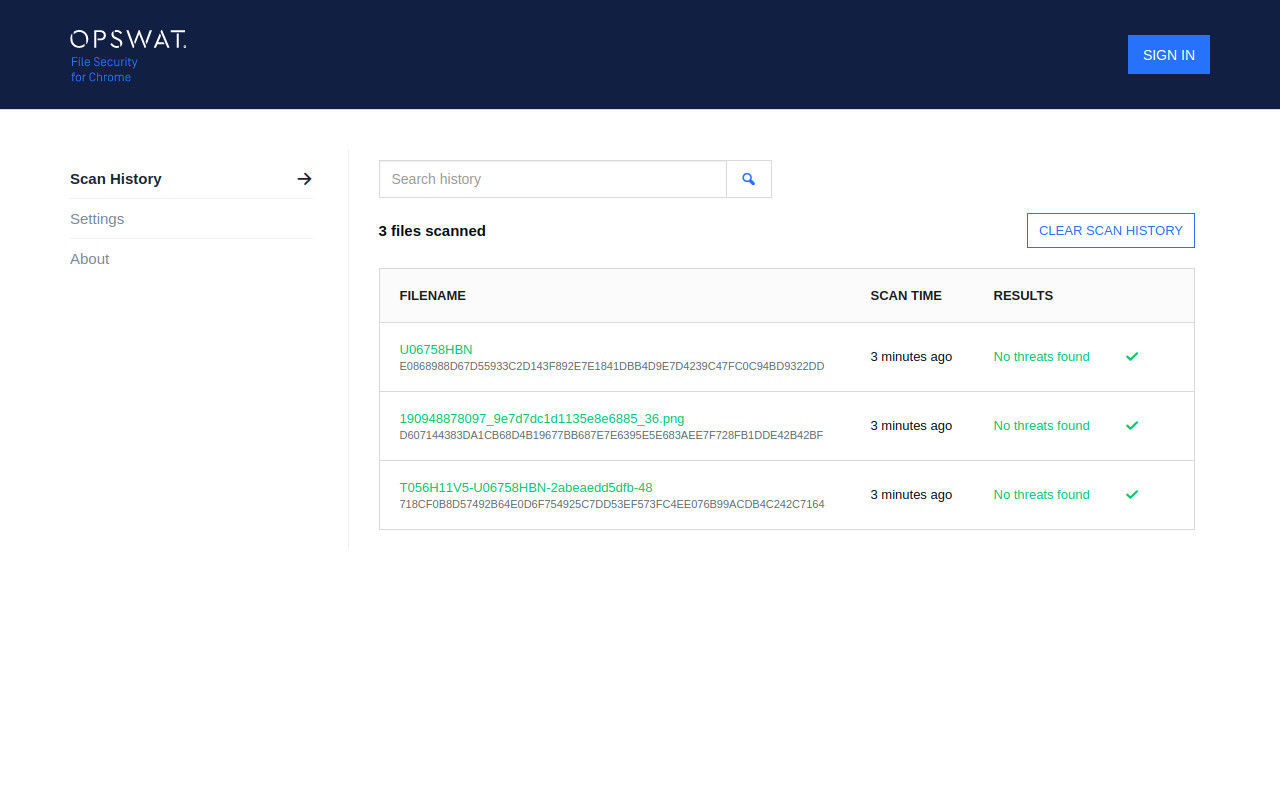This screenshot has height=800, width=1280.
Task: Click the green checkmark for U06758HBN
Action: pyautogui.click(x=1132, y=356)
